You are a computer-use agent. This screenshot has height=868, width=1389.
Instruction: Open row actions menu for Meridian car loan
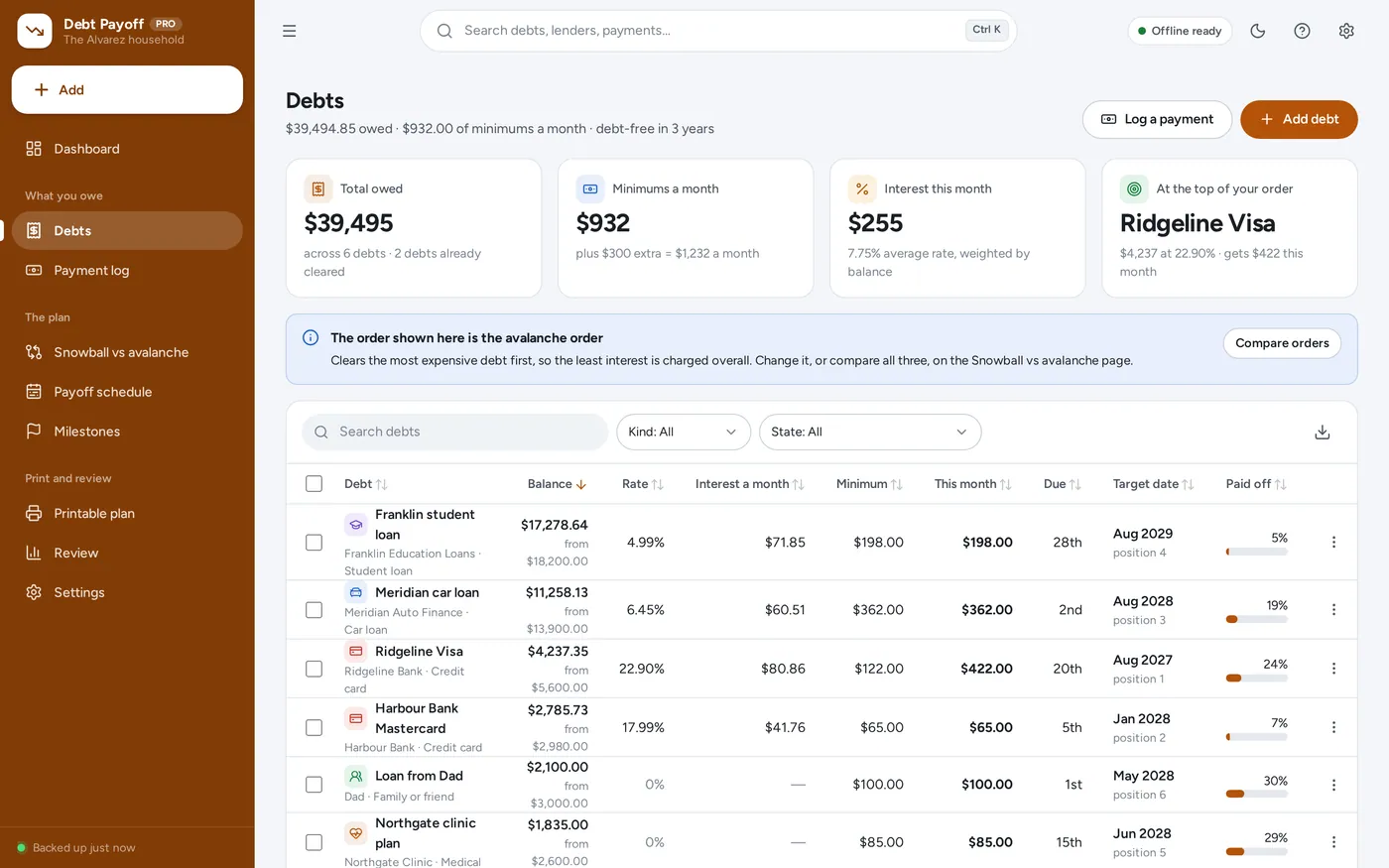click(x=1333, y=609)
